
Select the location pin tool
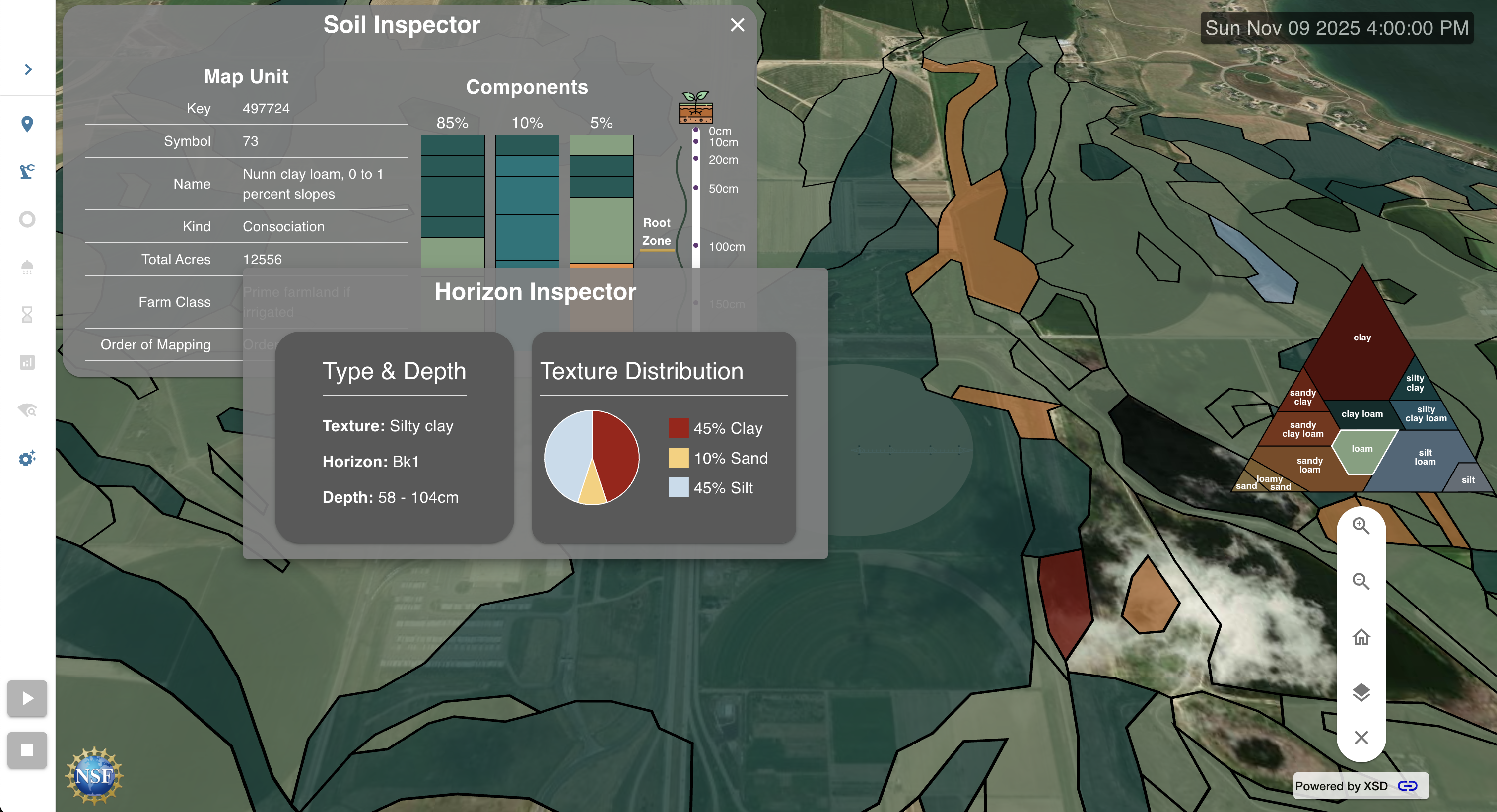pyautogui.click(x=27, y=124)
